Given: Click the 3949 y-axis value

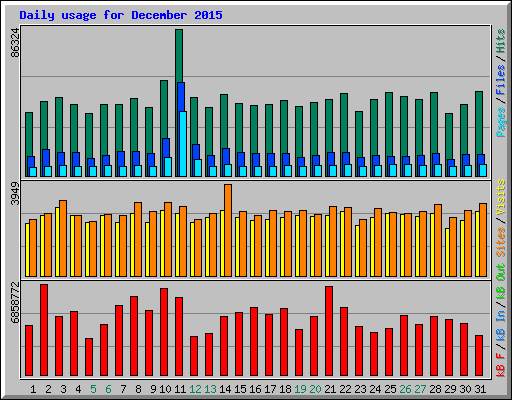Looking at the screenshot, I should pyautogui.click(x=15, y=194).
